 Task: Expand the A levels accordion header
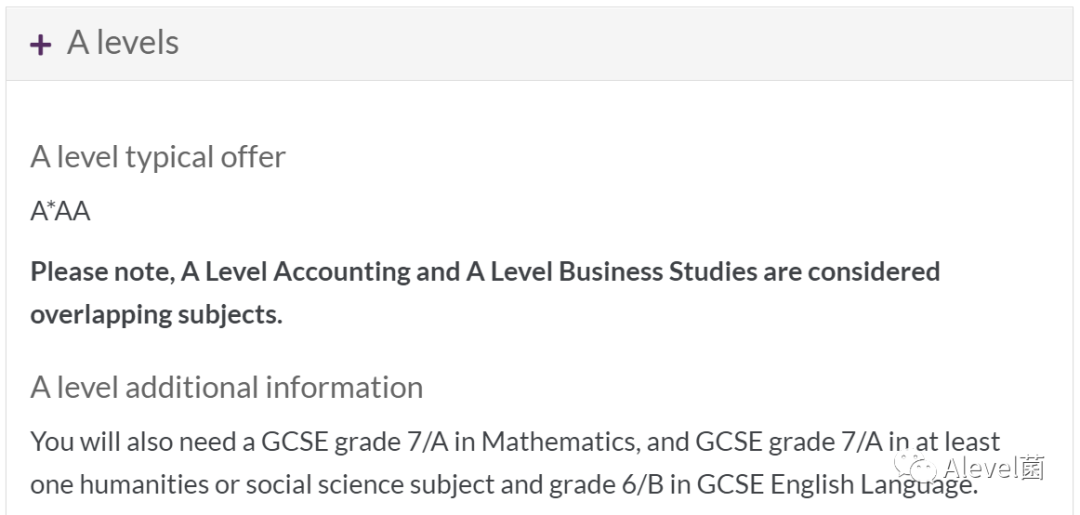(x=539, y=44)
